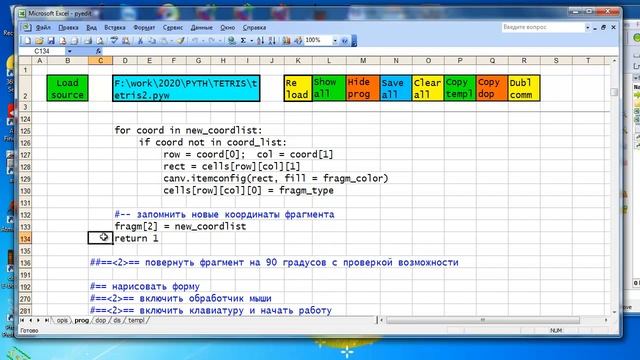Open the help question box dropdown
Image resolution: width=640 pixels, height=360 pixels.
click(588, 27)
